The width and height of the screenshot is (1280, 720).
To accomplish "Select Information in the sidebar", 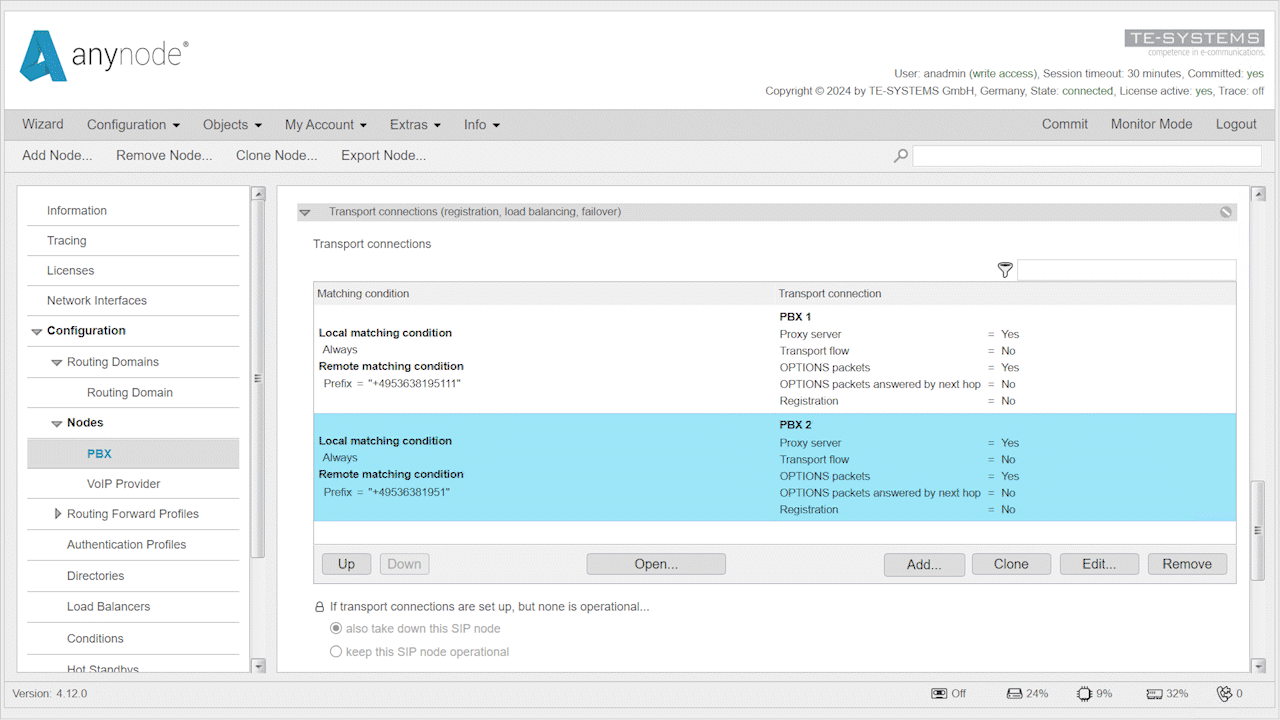I will 77,211.
